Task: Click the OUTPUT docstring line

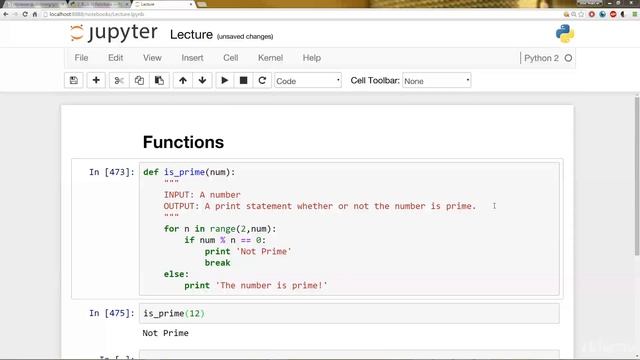Action: click(320, 206)
